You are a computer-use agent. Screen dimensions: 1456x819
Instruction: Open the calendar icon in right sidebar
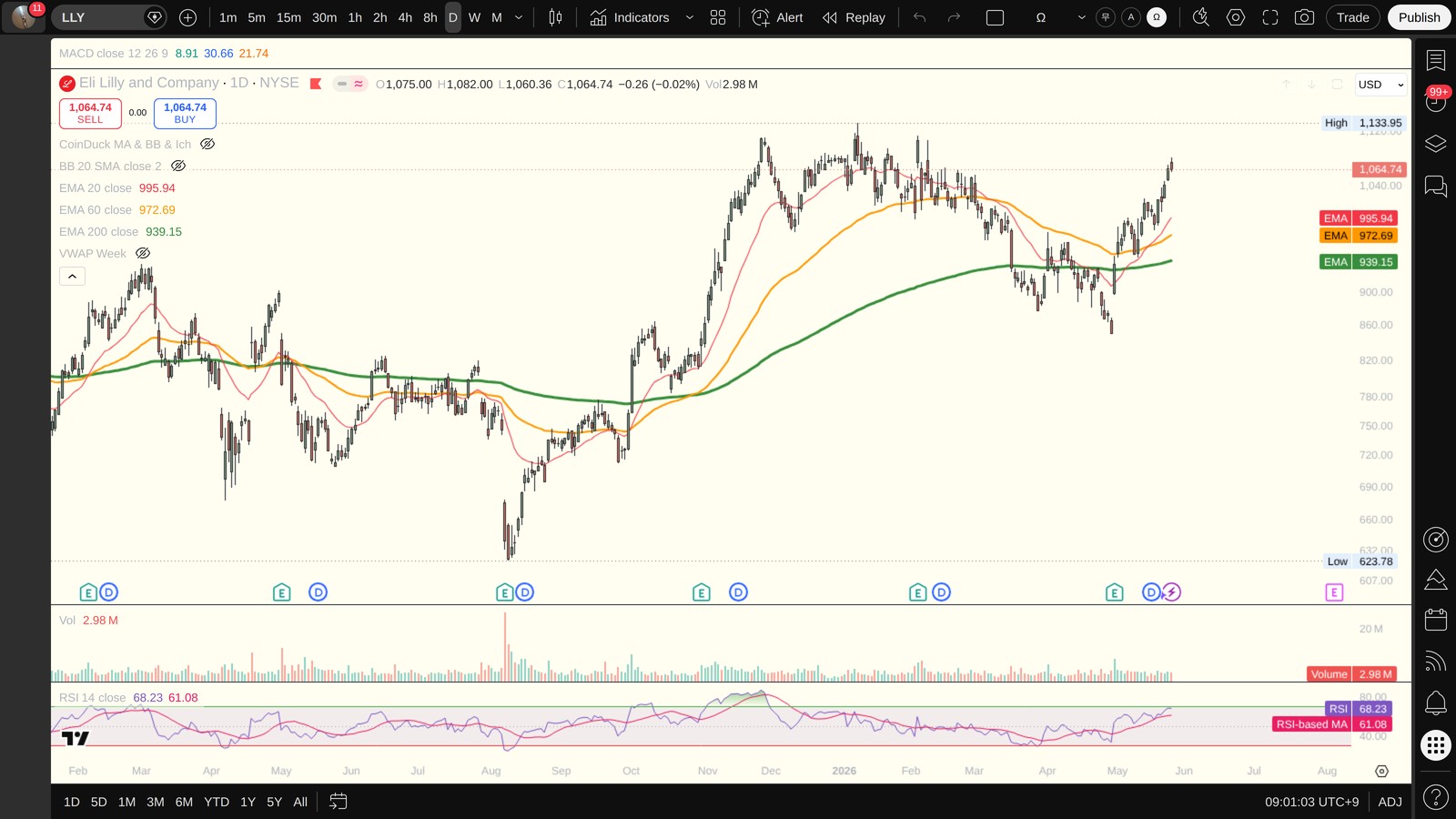(1435, 620)
